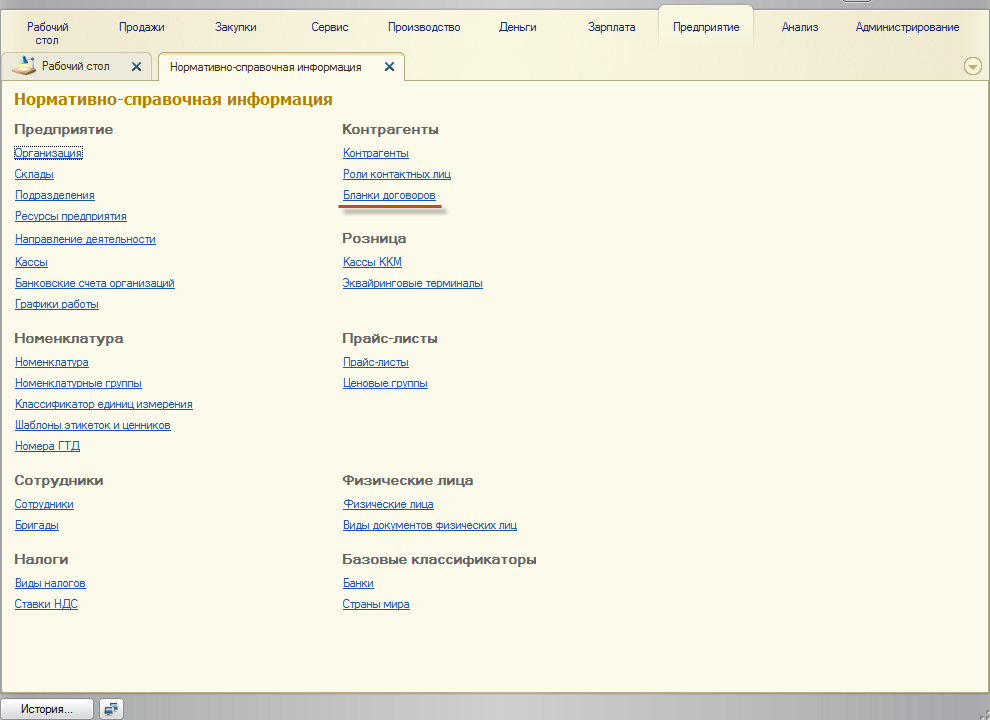Image resolution: width=990 pixels, height=720 pixels.
Task: Open Номера ГТД link
Action: [47, 446]
